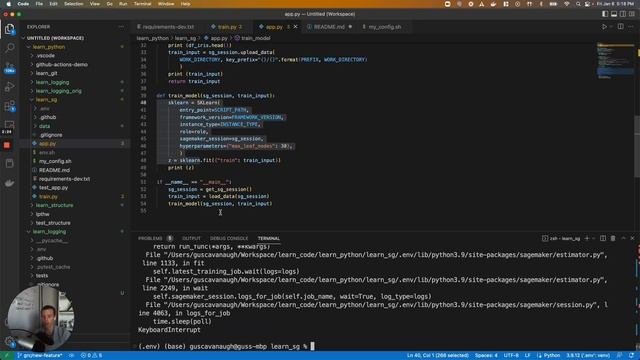Screen dimensions: 640x360
Task: Switch to README.md editor tab
Action: [329, 27]
